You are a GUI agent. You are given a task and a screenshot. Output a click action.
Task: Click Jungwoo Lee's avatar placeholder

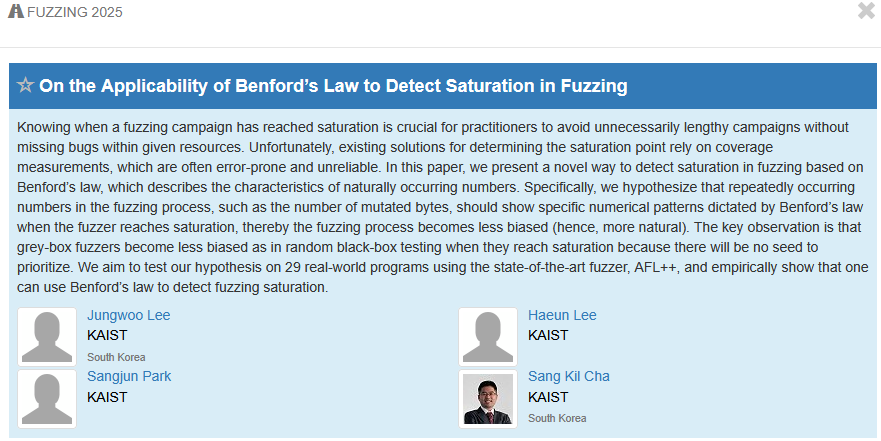(47, 337)
